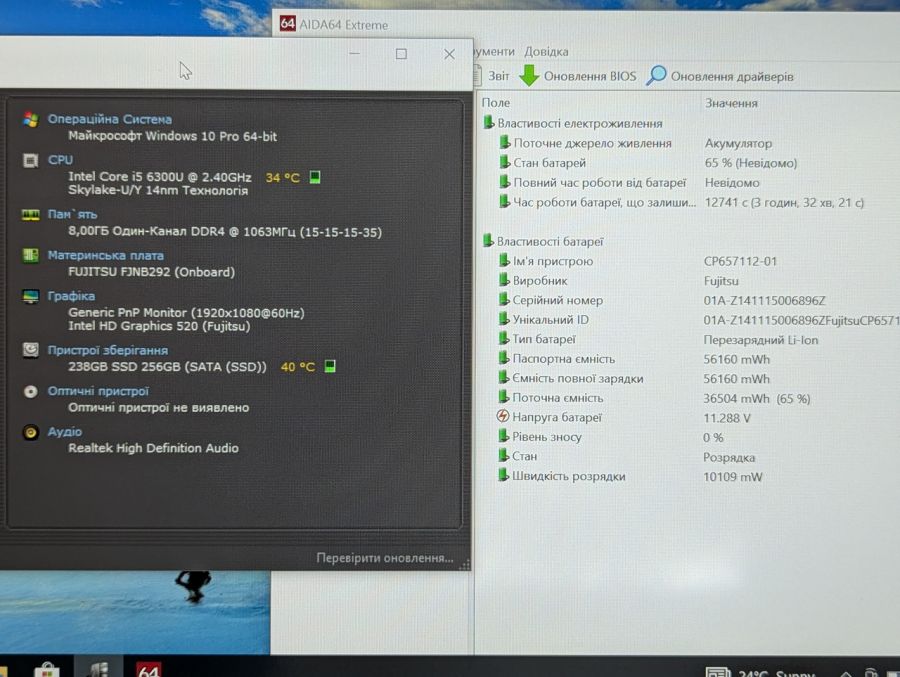Open the Довідка menu in AIDA64
This screenshot has height=677, width=900.
pyautogui.click(x=546, y=52)
